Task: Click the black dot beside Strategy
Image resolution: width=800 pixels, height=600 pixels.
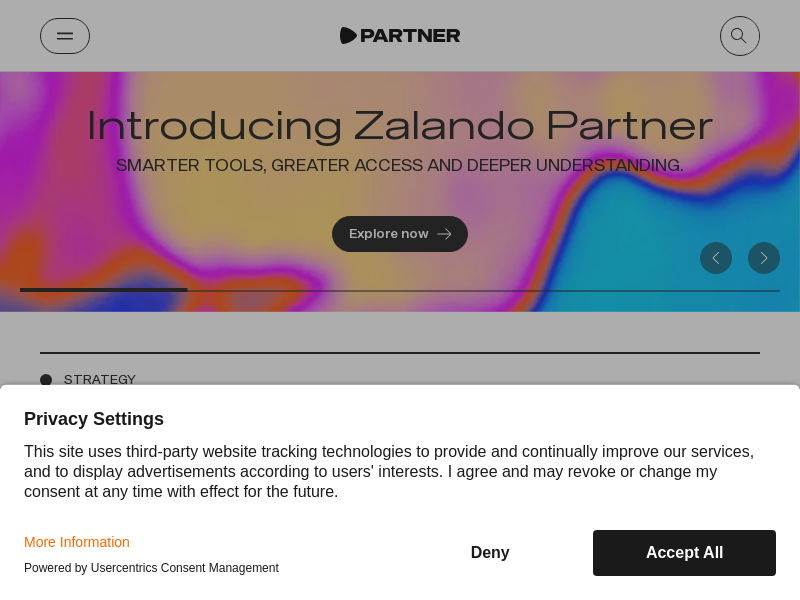Action: point(46,380)
